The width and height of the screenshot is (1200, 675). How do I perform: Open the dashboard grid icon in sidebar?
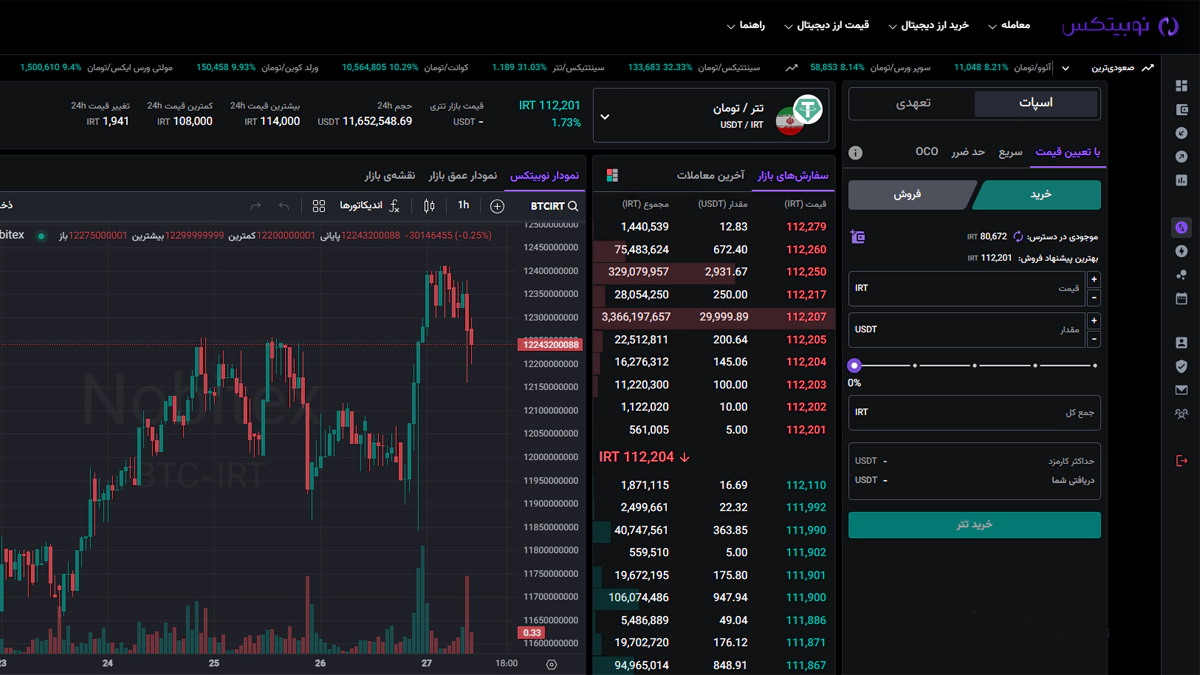point(1181,86)
